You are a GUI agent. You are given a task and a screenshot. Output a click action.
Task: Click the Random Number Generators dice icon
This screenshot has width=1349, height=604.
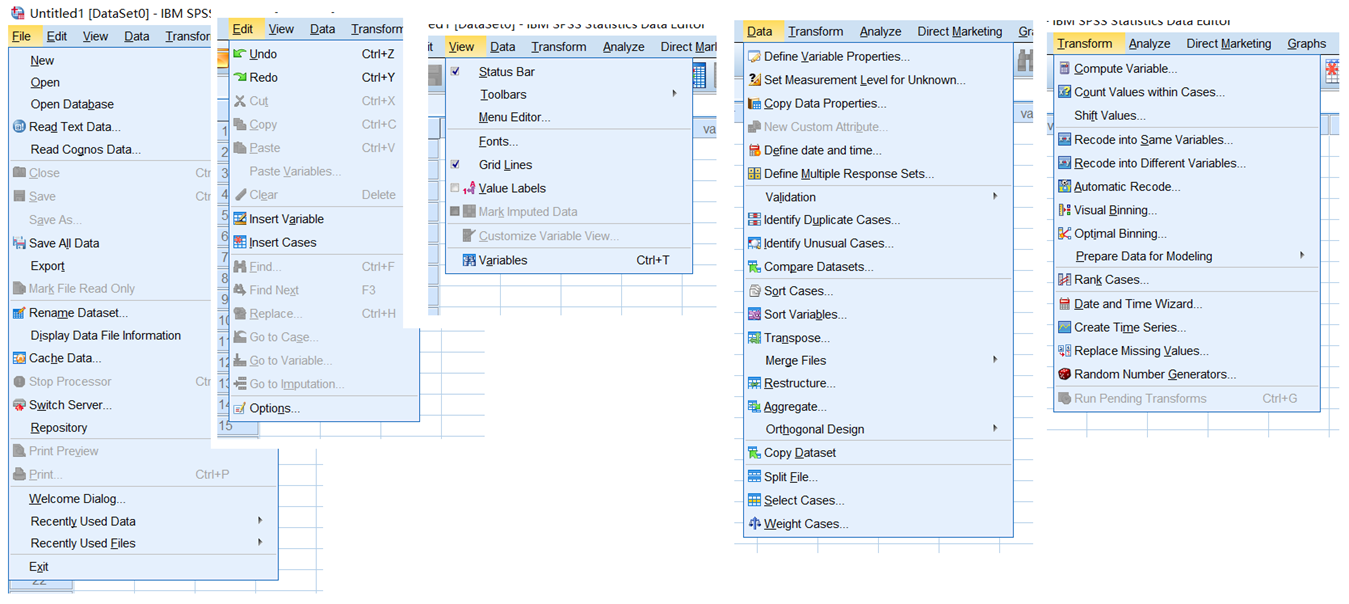[x=1065, y=375]
